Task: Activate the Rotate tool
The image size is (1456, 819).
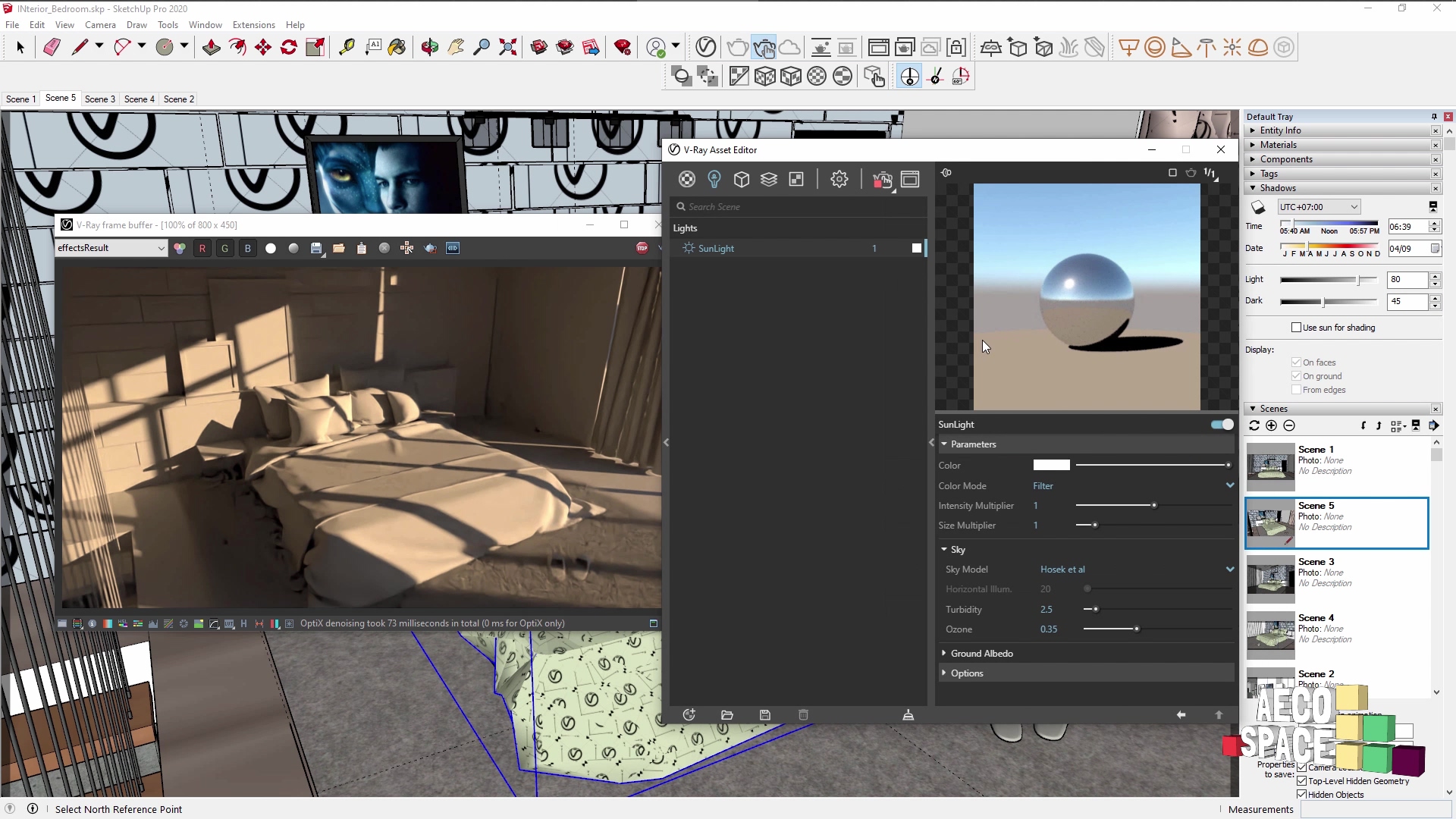Action: click(x=289, y=47)
